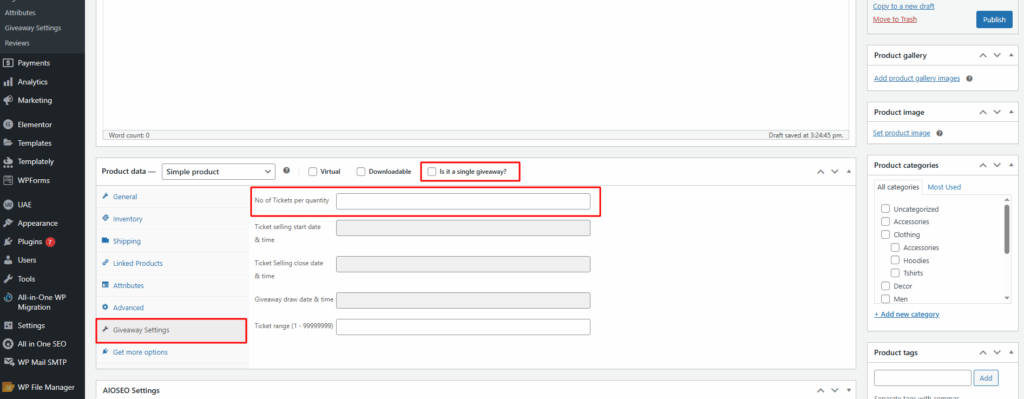This screenshot has width=1024, height=399.
Task: Tick the Virtual checkbox
Action: click(x=313, y=172)
